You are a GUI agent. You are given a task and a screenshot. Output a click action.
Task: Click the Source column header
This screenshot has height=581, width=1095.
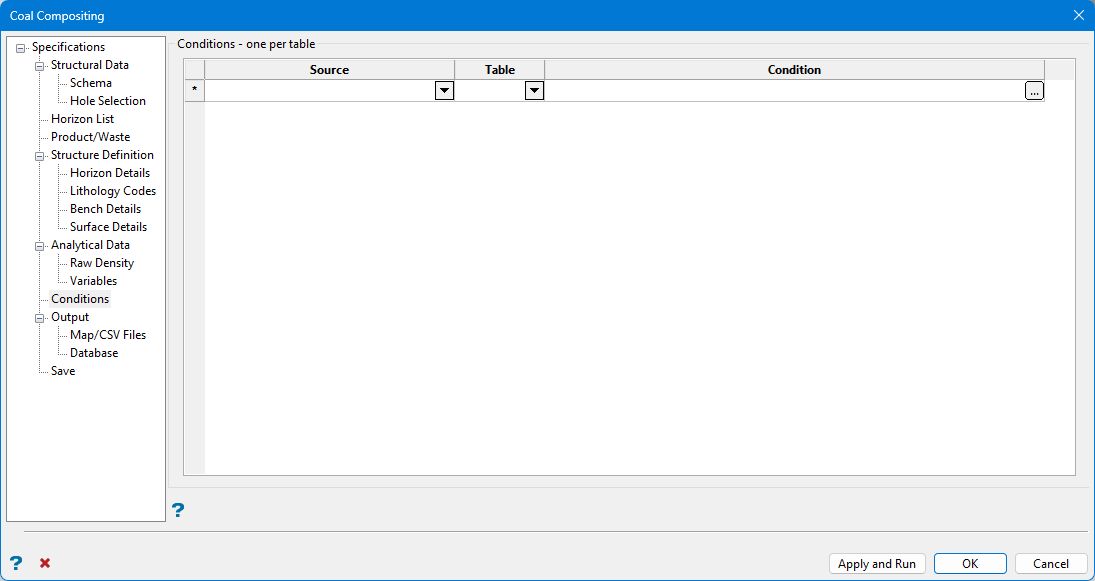click(329, 70)
